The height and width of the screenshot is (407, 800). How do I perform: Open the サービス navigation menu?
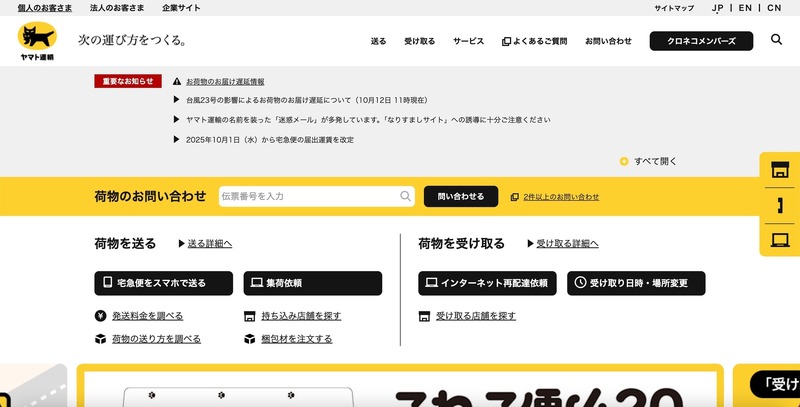(468, 41)
